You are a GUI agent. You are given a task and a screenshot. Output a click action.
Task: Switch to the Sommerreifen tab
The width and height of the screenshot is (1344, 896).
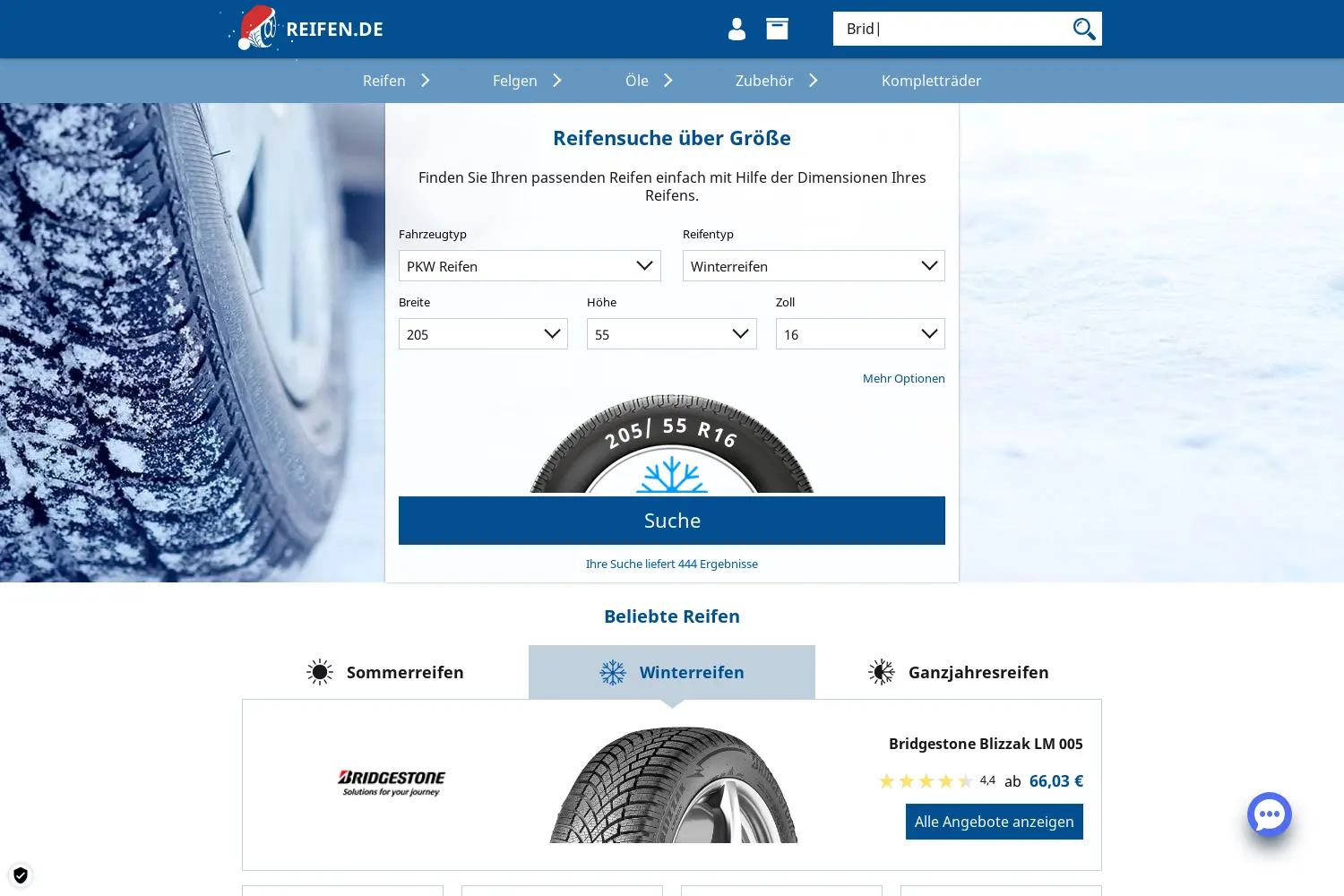tap(385, 672)
